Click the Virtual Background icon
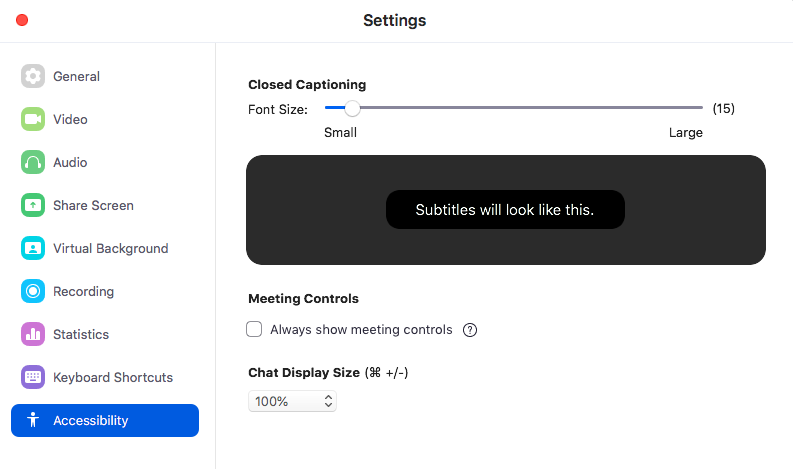Screen dimensions: 793x469 [x=33, y=249]
